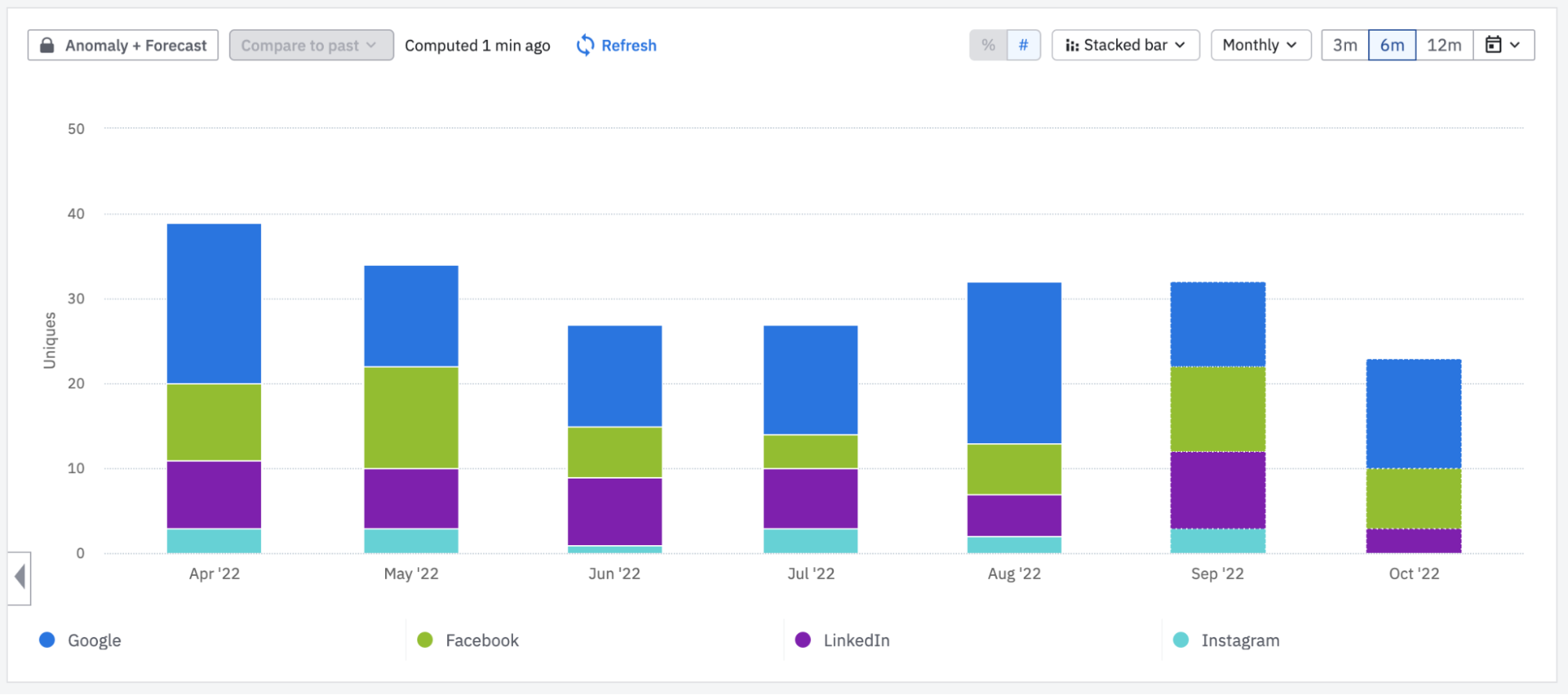The height and width of the screenshot is (695, 1568).
Task: Select the 12m time range
Action: [1444, 45]
